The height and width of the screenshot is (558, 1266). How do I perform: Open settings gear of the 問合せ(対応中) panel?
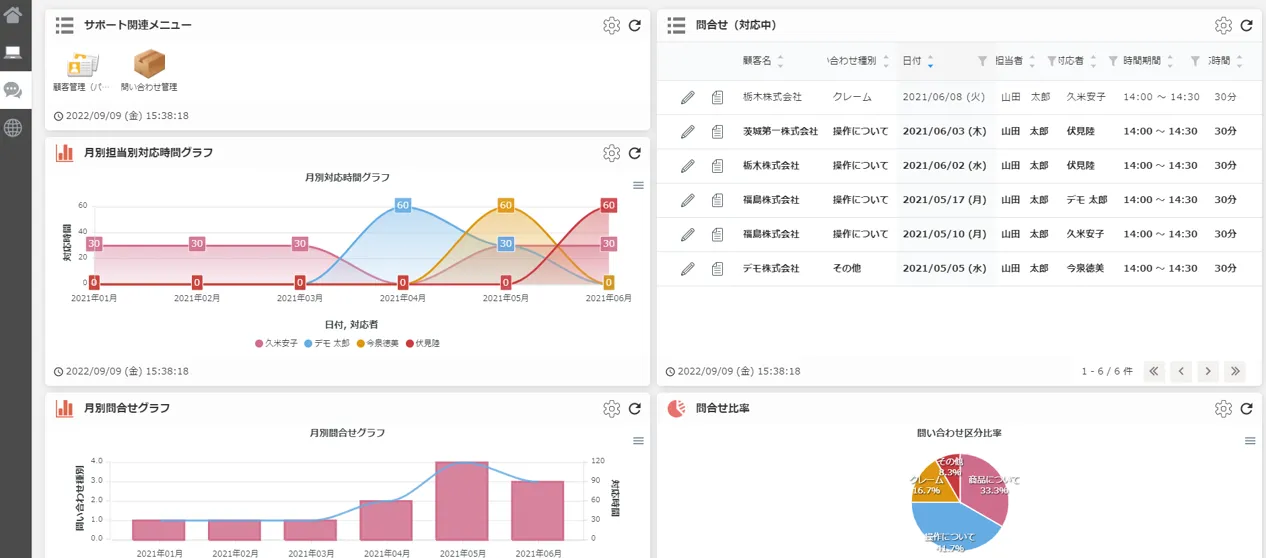tap(1222, 26)
